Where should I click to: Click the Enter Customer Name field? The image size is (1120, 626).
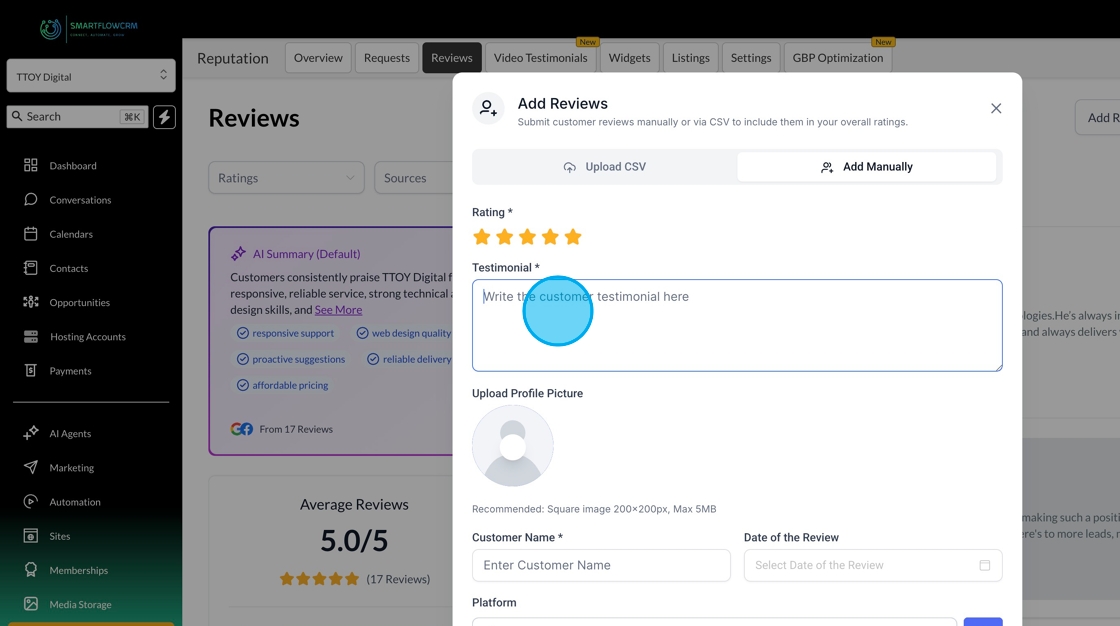[x=601, y=565]
